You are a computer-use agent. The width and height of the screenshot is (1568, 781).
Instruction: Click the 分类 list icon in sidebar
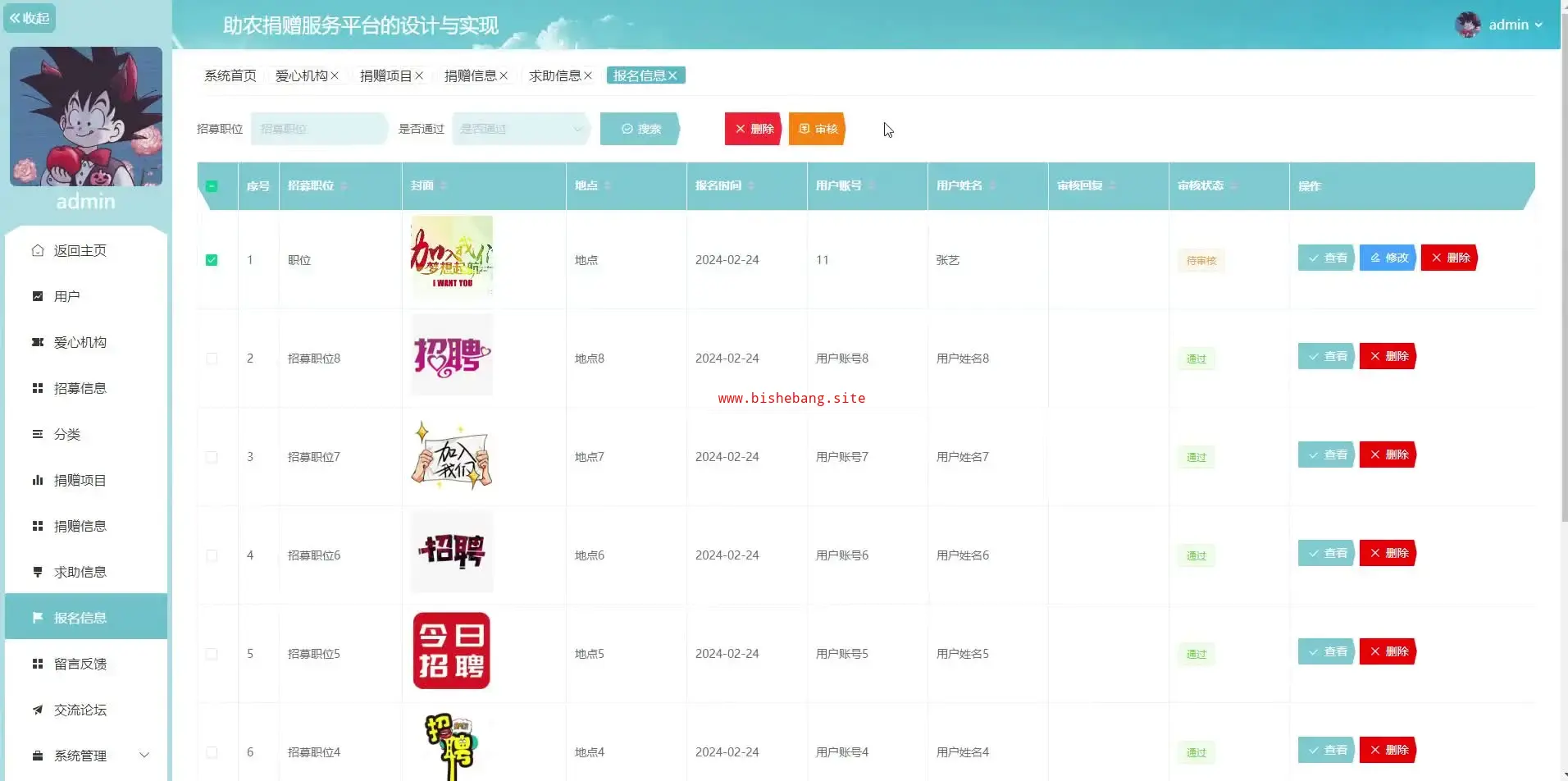click(38, 434)
